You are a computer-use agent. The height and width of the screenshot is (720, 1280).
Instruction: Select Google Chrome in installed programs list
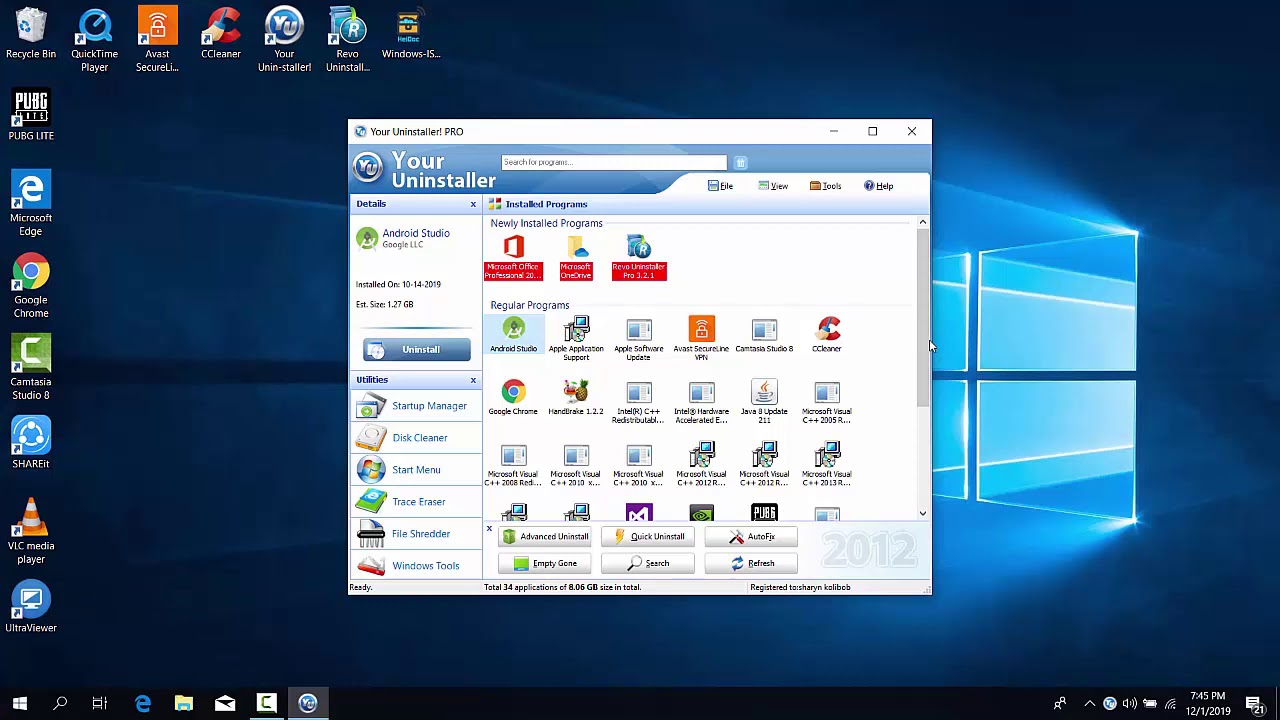(x=513, y=398)
